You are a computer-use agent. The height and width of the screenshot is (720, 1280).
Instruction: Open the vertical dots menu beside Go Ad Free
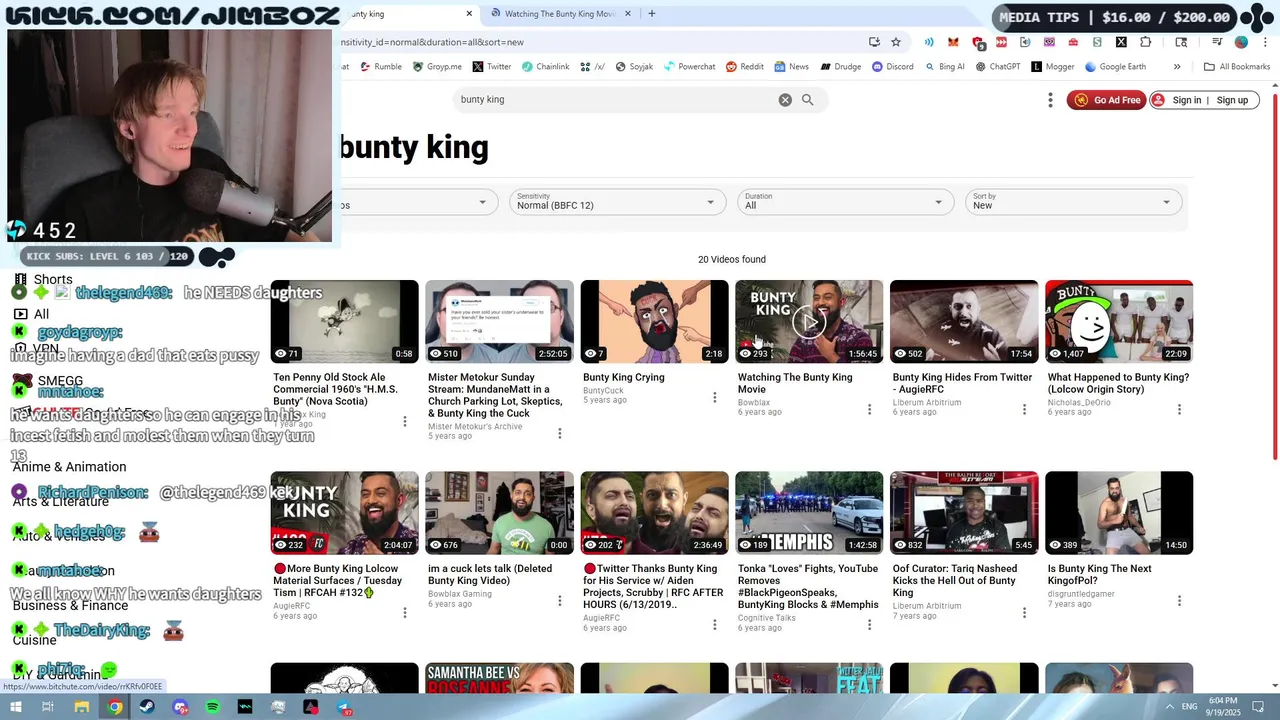tap(1050, 100)
